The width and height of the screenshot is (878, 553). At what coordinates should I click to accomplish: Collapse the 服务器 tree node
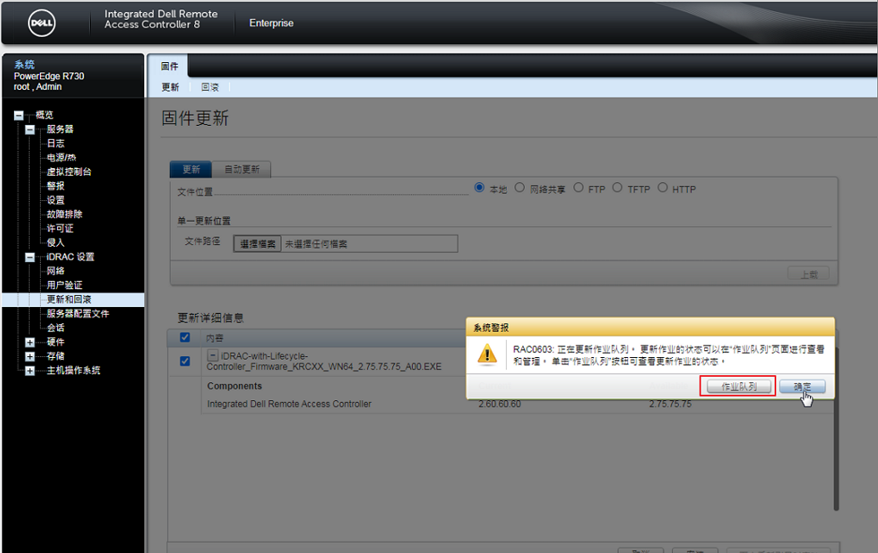click(30, 130)
